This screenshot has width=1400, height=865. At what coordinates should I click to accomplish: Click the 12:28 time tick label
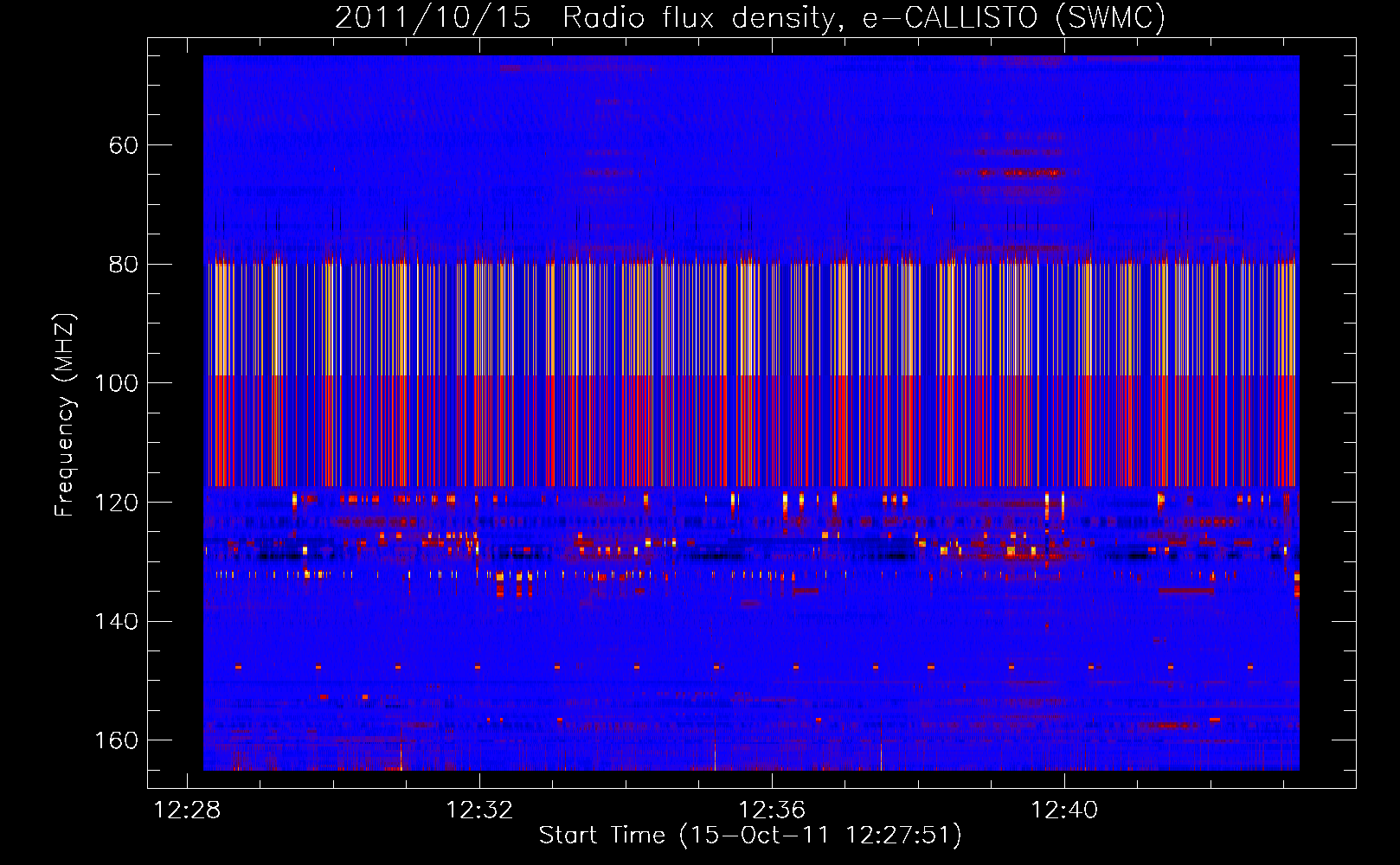click(x=187, y=810)
